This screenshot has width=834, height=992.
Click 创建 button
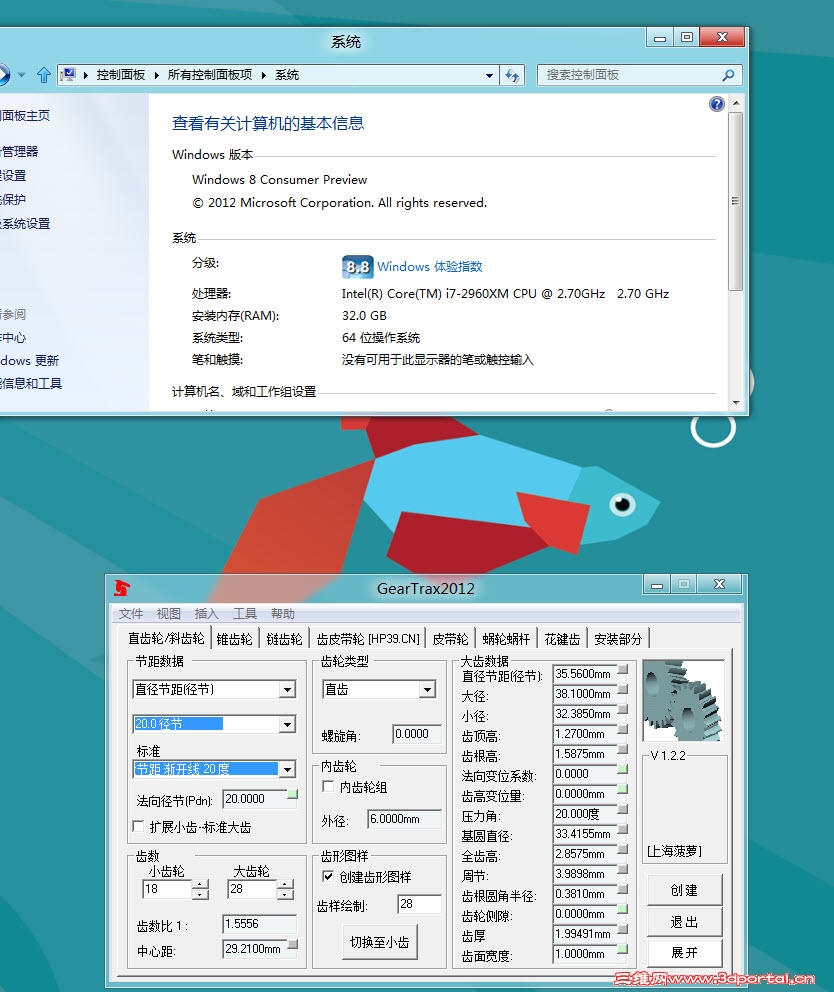coord(684,890)
